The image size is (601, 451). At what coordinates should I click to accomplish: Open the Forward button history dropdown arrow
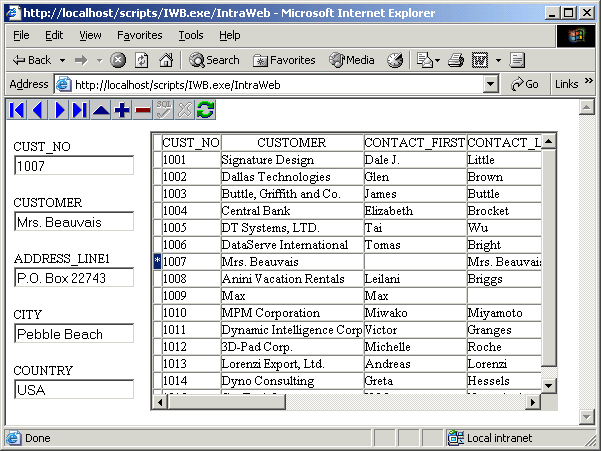point(99,61)
